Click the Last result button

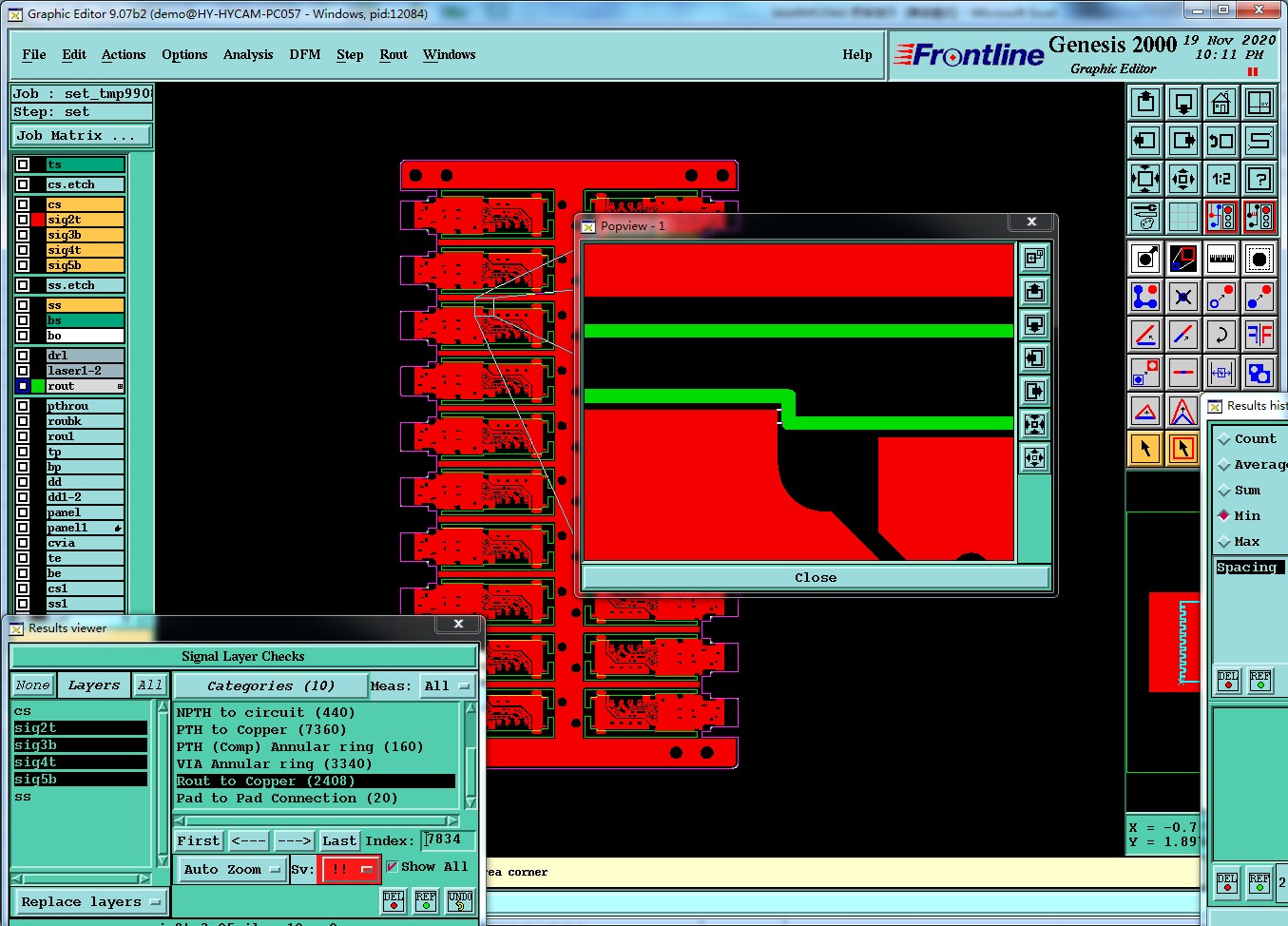pos(339,840)
